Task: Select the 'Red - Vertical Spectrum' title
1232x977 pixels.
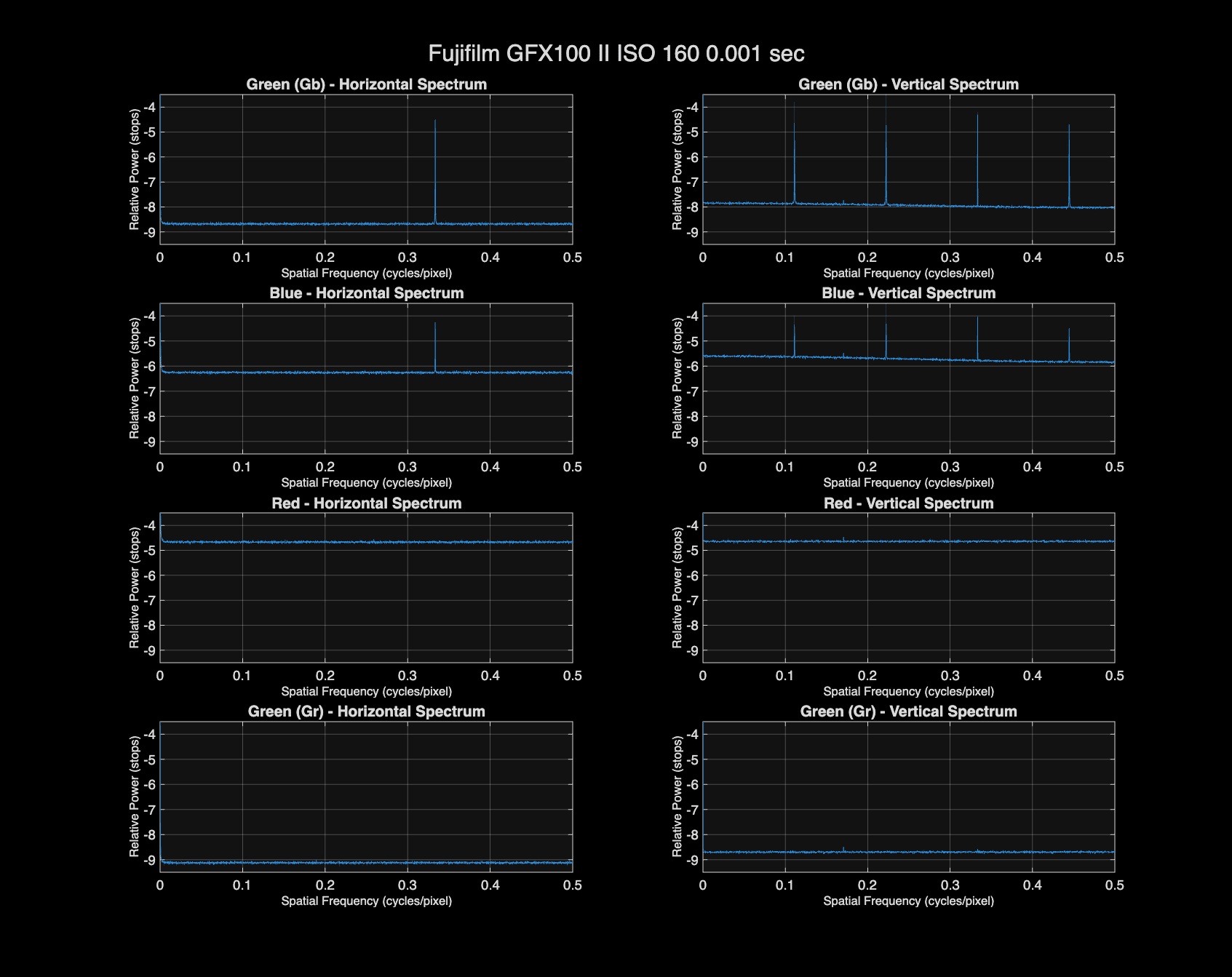Action: 908,503
